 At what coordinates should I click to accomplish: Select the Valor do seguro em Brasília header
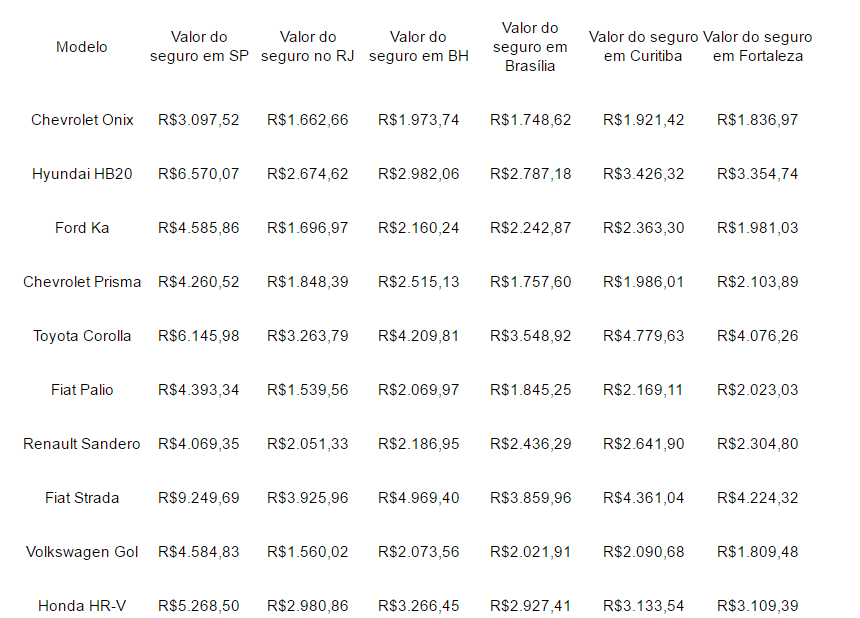point(530,47)
